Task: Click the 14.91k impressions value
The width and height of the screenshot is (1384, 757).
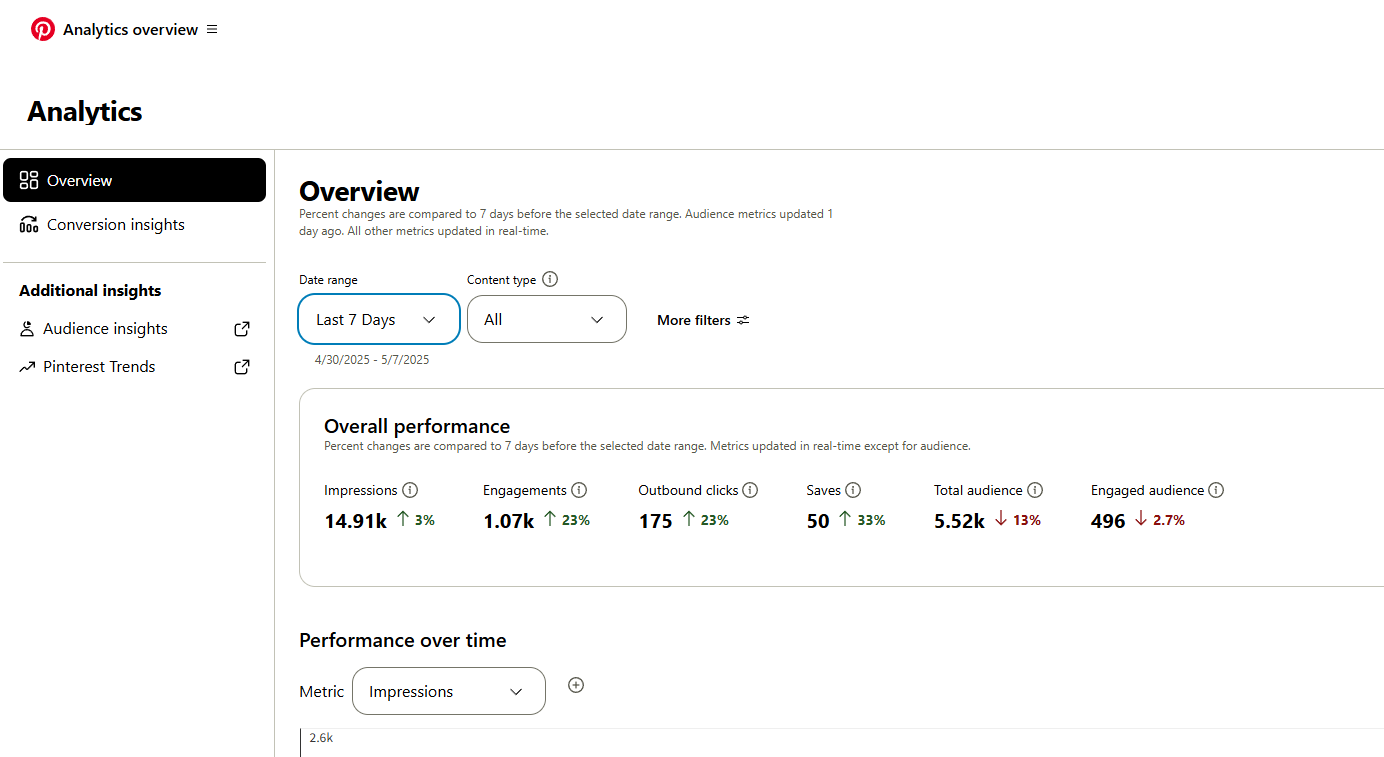Action: [355, 521]
